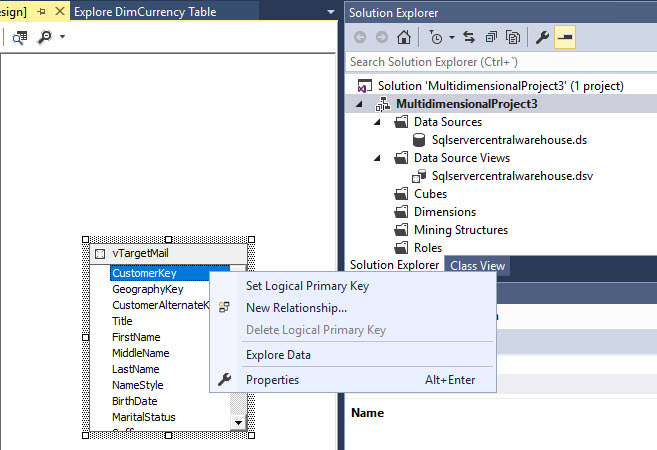
Task: Focus the Search Solution Explorer field
Action: tap(501, 62)
